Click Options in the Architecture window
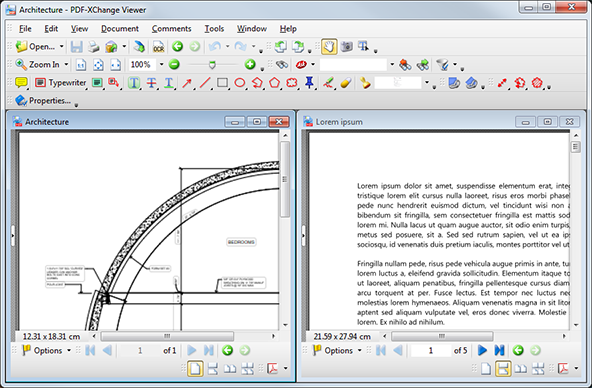The height and width of the screenshot is (388, 592). point(46,351)
